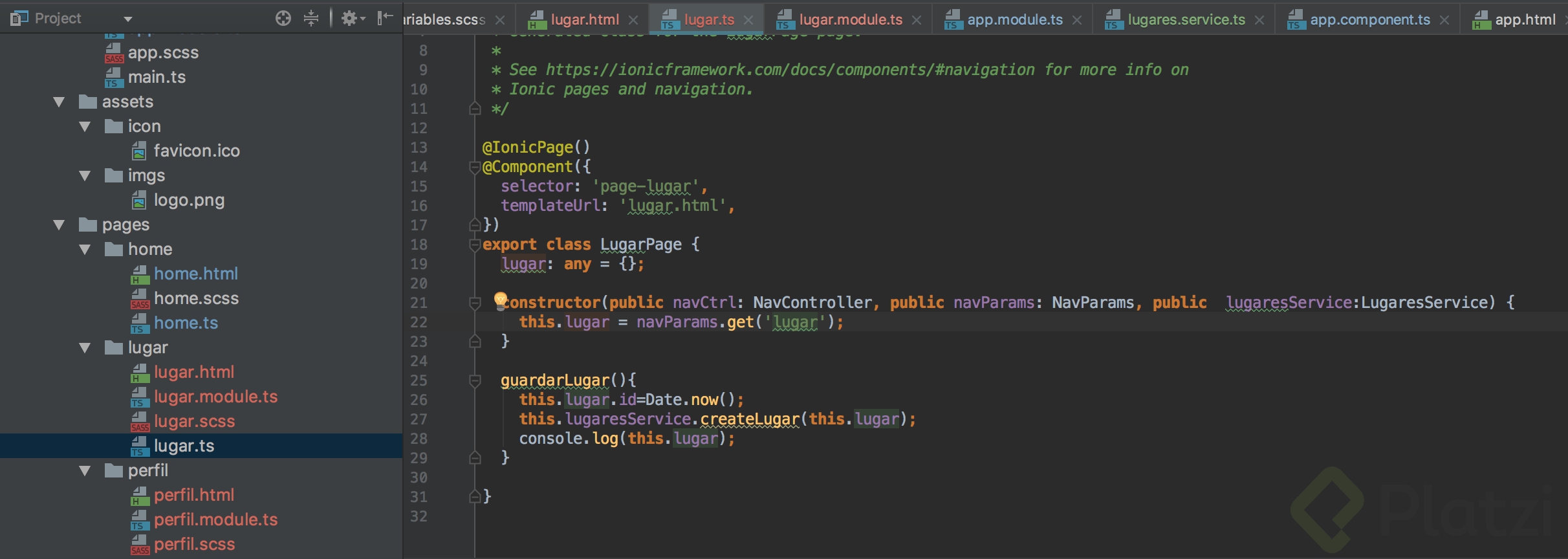
Task: Open home.html from the project tree
Action: [196, 274]
